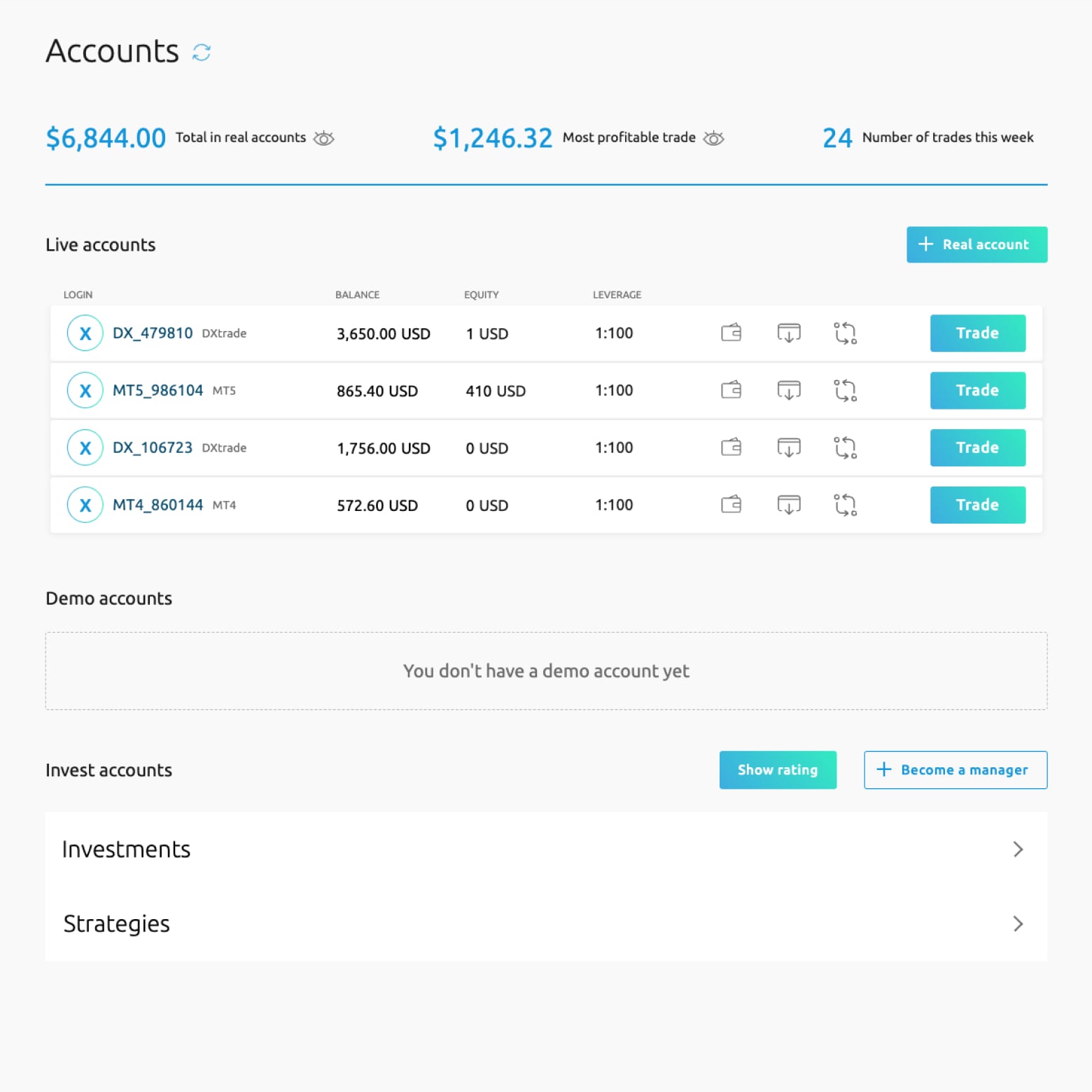Hide the total in real accounts amount
The height and width of the screenshot is (1092, 1092).
pyautogui.click(x=323, y=138)
